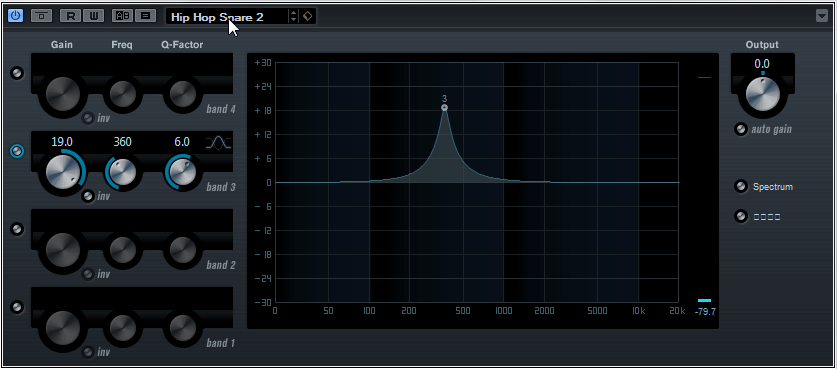
Task: Toggle auto gain option
Action: (x=740, y=129)
